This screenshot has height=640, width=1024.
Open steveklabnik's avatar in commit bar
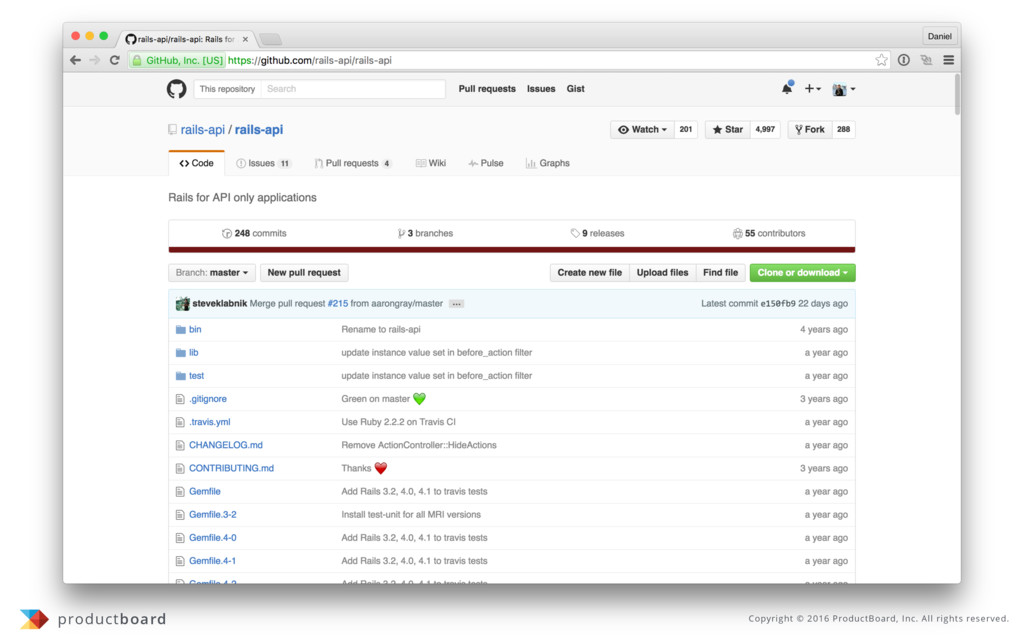(182, 304)
